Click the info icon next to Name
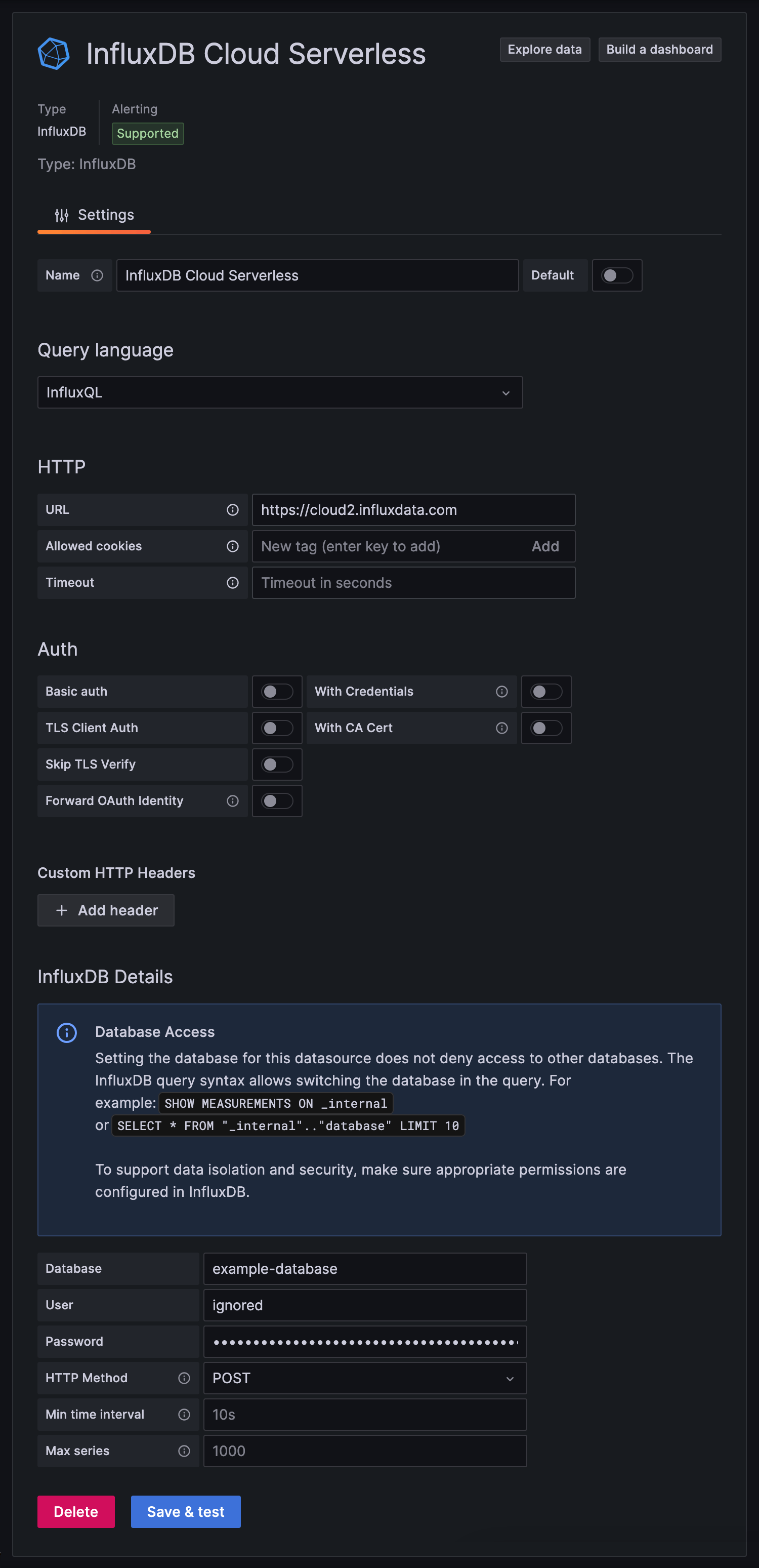The height and width of the screenshot is (1568, 759). (97, 275)
